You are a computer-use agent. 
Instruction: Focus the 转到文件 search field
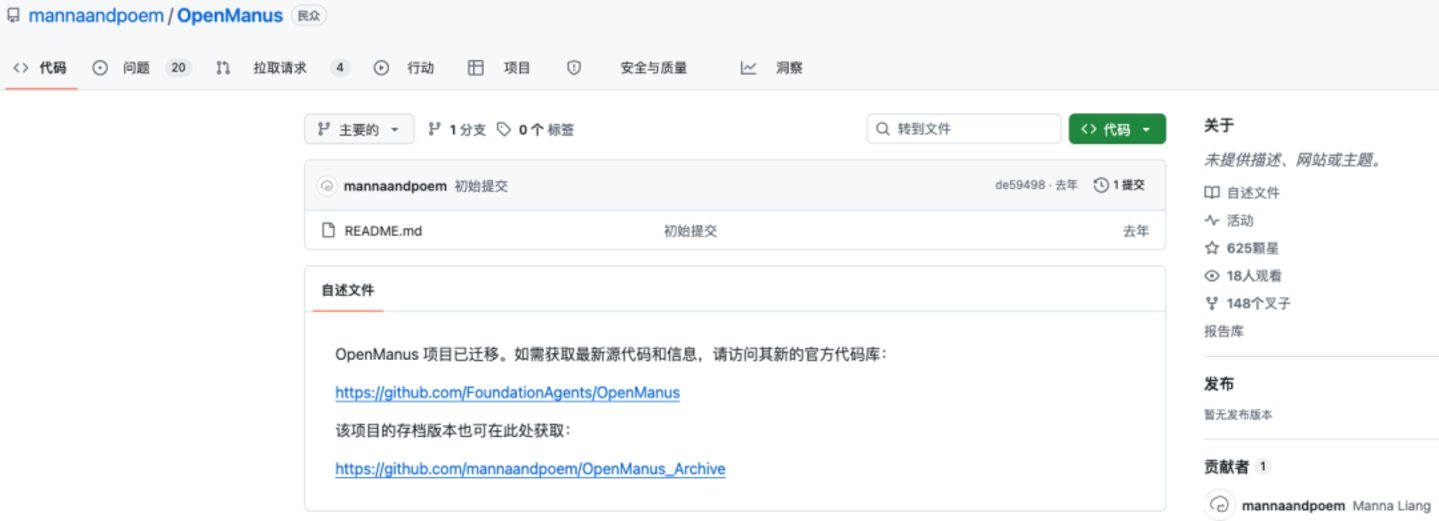point(964,129)
